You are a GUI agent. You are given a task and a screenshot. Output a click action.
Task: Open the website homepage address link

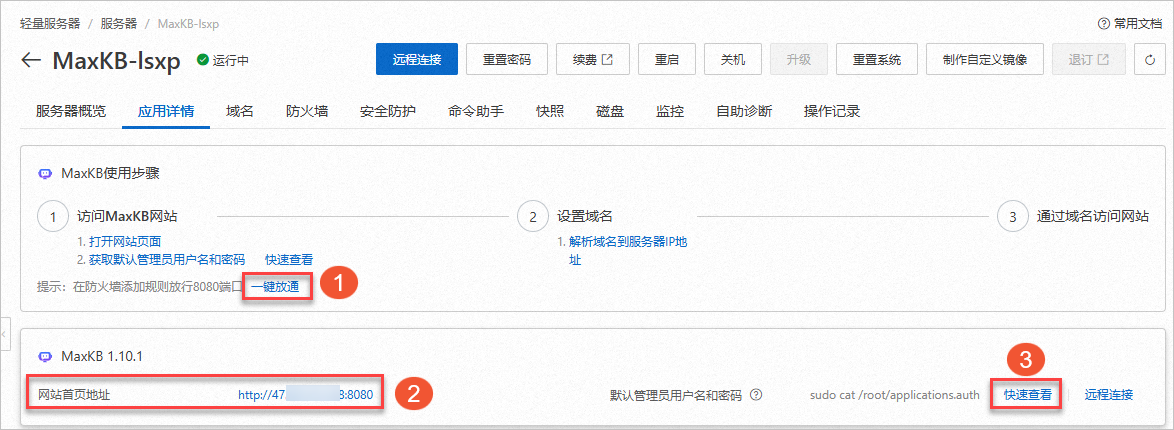(x=305, y=394)
